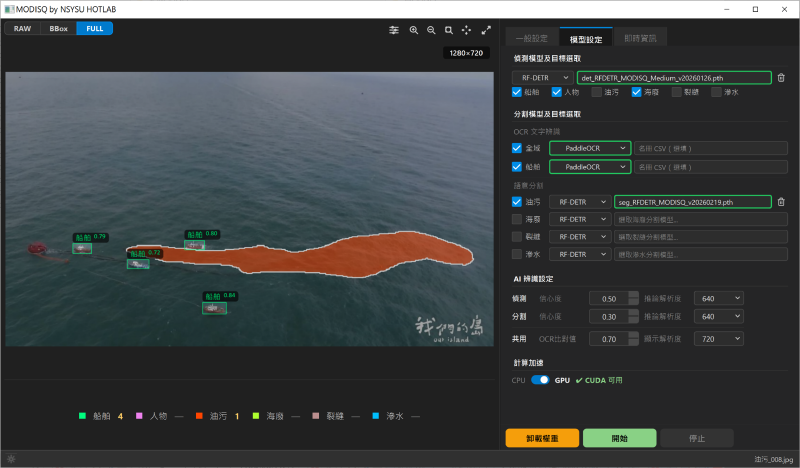The image size is (800, 468).
Task: Click the orange 油污 legend color swatch
Action: pyautogui.click(x=199, y=416)
